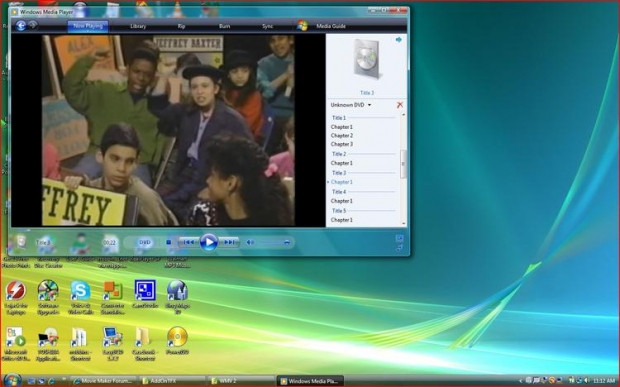Click the DVD list scrollbar thumb

pos(403,164)
